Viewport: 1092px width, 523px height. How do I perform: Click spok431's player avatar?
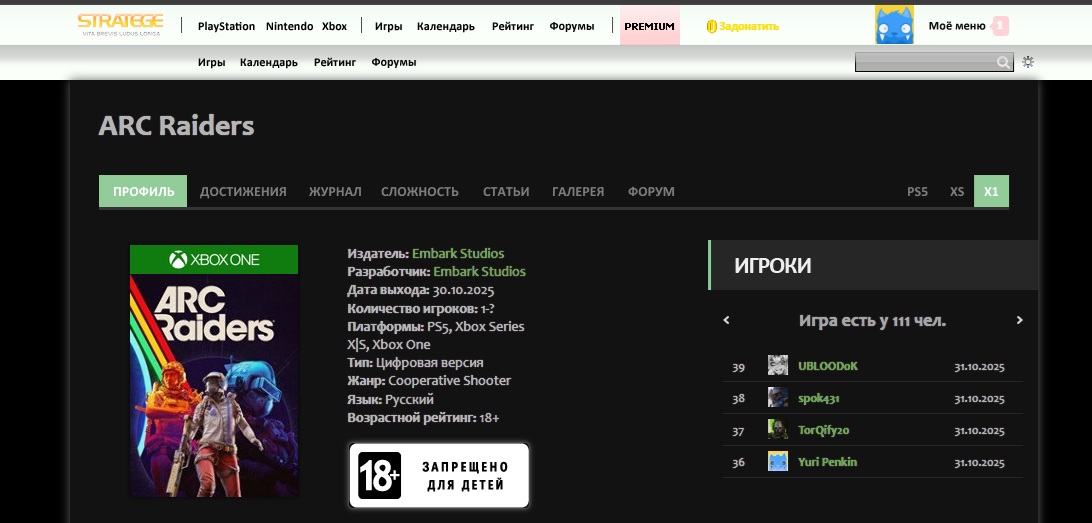(778, 398)
